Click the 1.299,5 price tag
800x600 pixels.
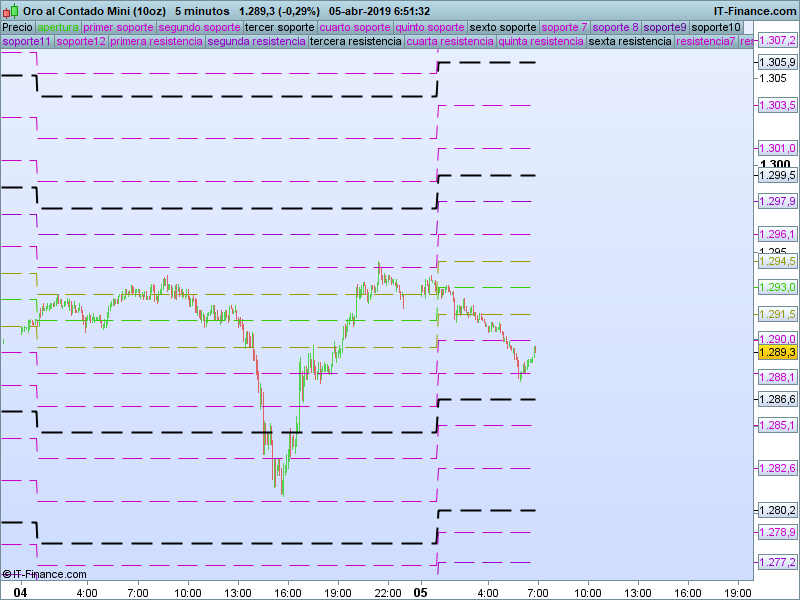point(777,175)
